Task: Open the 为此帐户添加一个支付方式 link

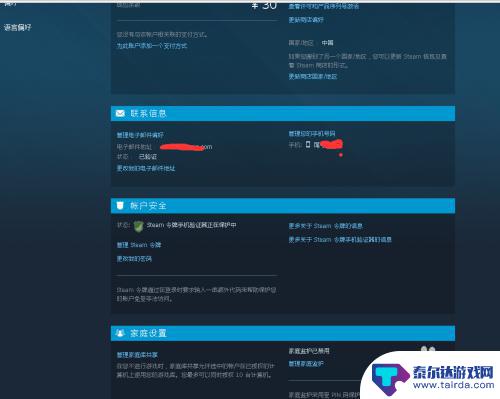Action: click(x=152, y=46)
